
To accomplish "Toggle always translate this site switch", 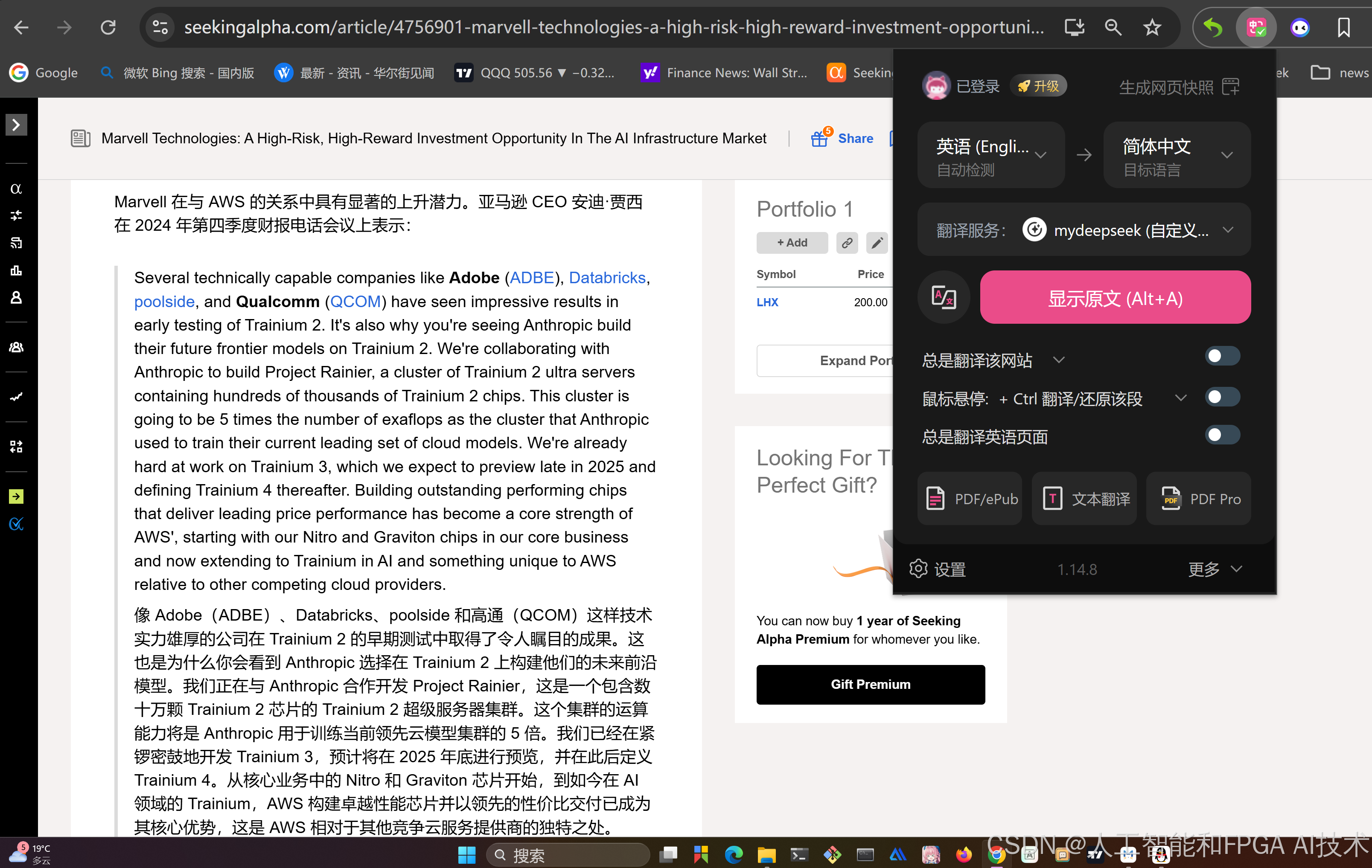I will click(x=1222, y=357).
